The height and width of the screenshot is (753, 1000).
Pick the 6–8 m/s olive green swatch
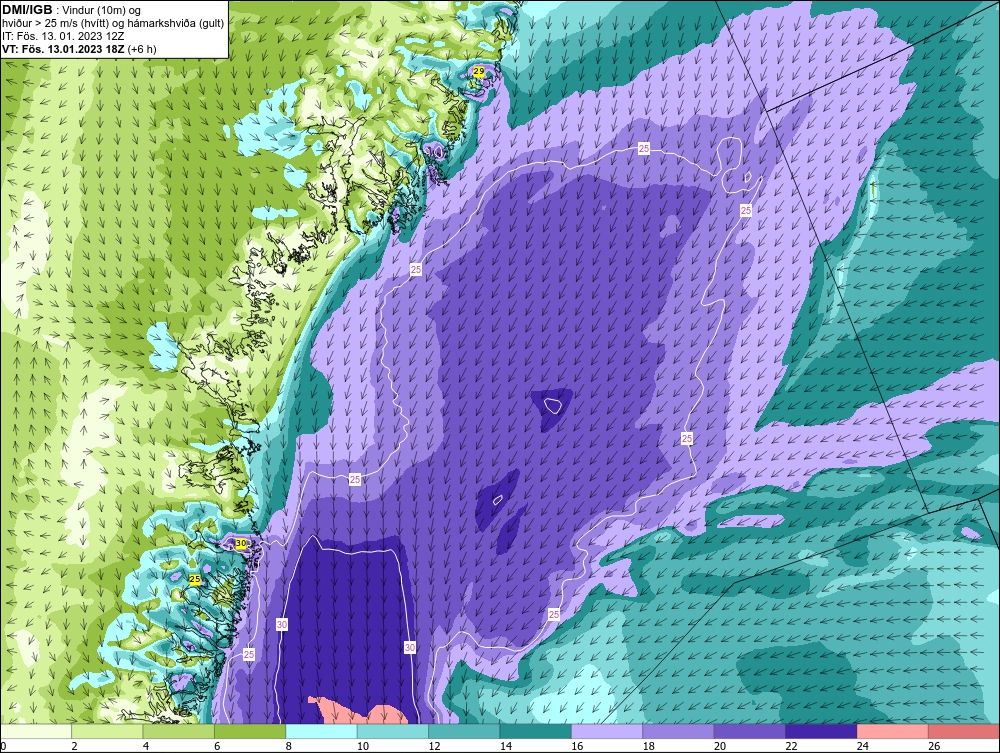[x=250, y=731]
